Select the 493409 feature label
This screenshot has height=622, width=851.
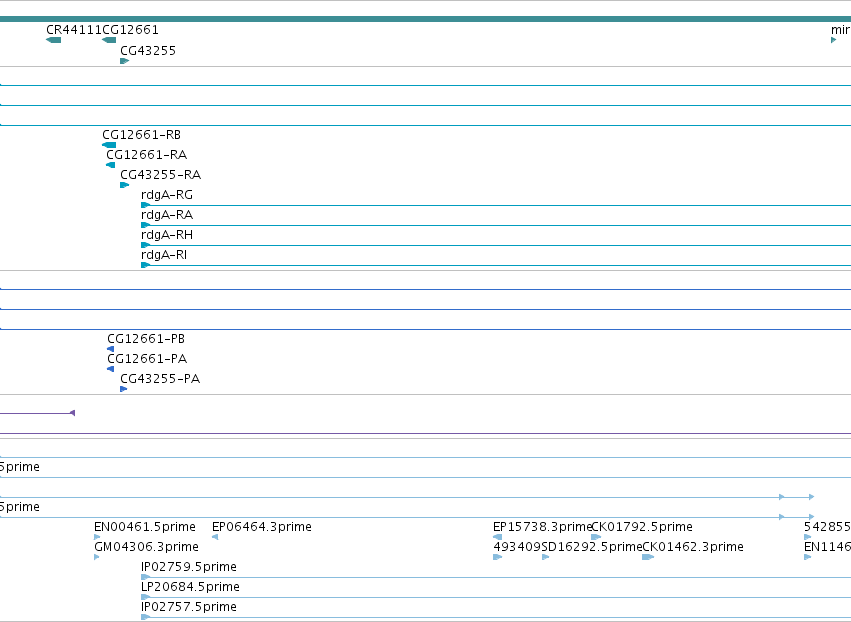click(x=517, y=547)
